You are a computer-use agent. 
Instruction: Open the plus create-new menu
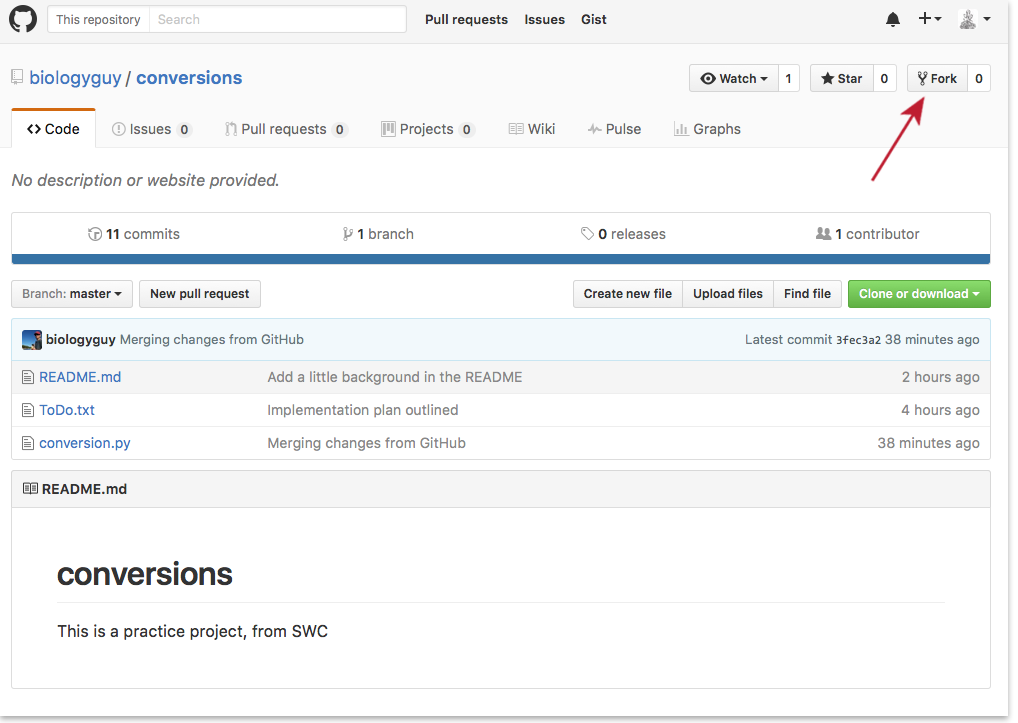[x=930, y=19]
